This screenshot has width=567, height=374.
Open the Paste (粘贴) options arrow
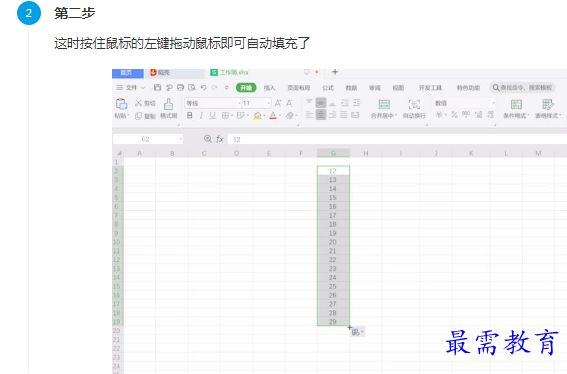[128, 116]
